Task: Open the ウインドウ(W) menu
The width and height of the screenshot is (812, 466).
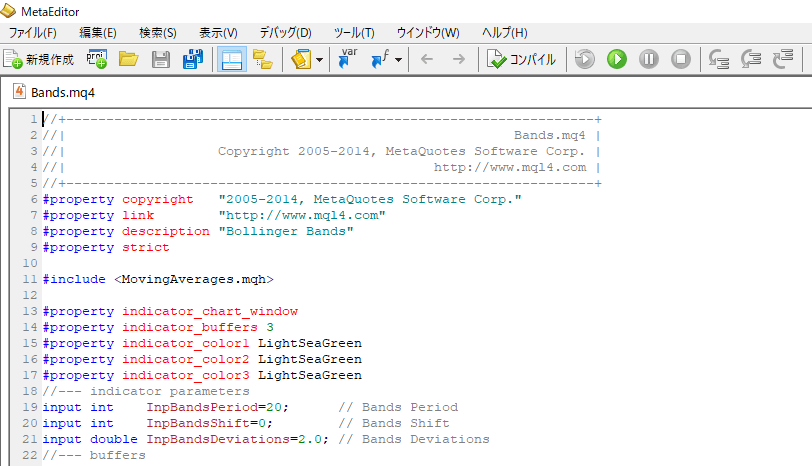Action: click(428, 33)
